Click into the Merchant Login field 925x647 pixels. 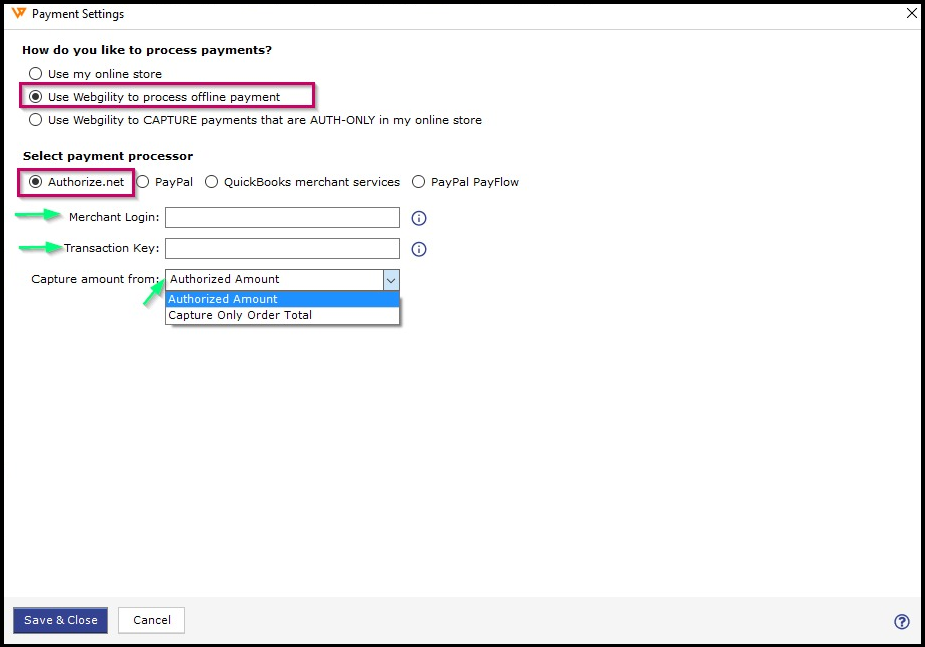tap(282, 218)
